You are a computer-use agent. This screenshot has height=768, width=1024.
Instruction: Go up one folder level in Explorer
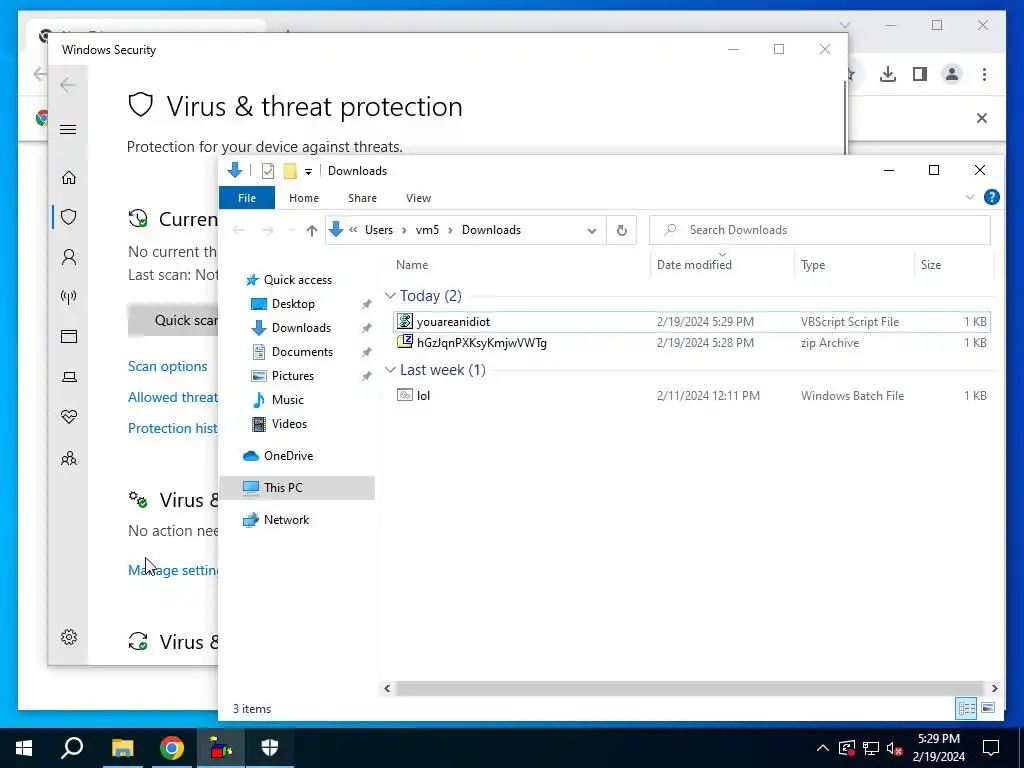tap(312, 230)
